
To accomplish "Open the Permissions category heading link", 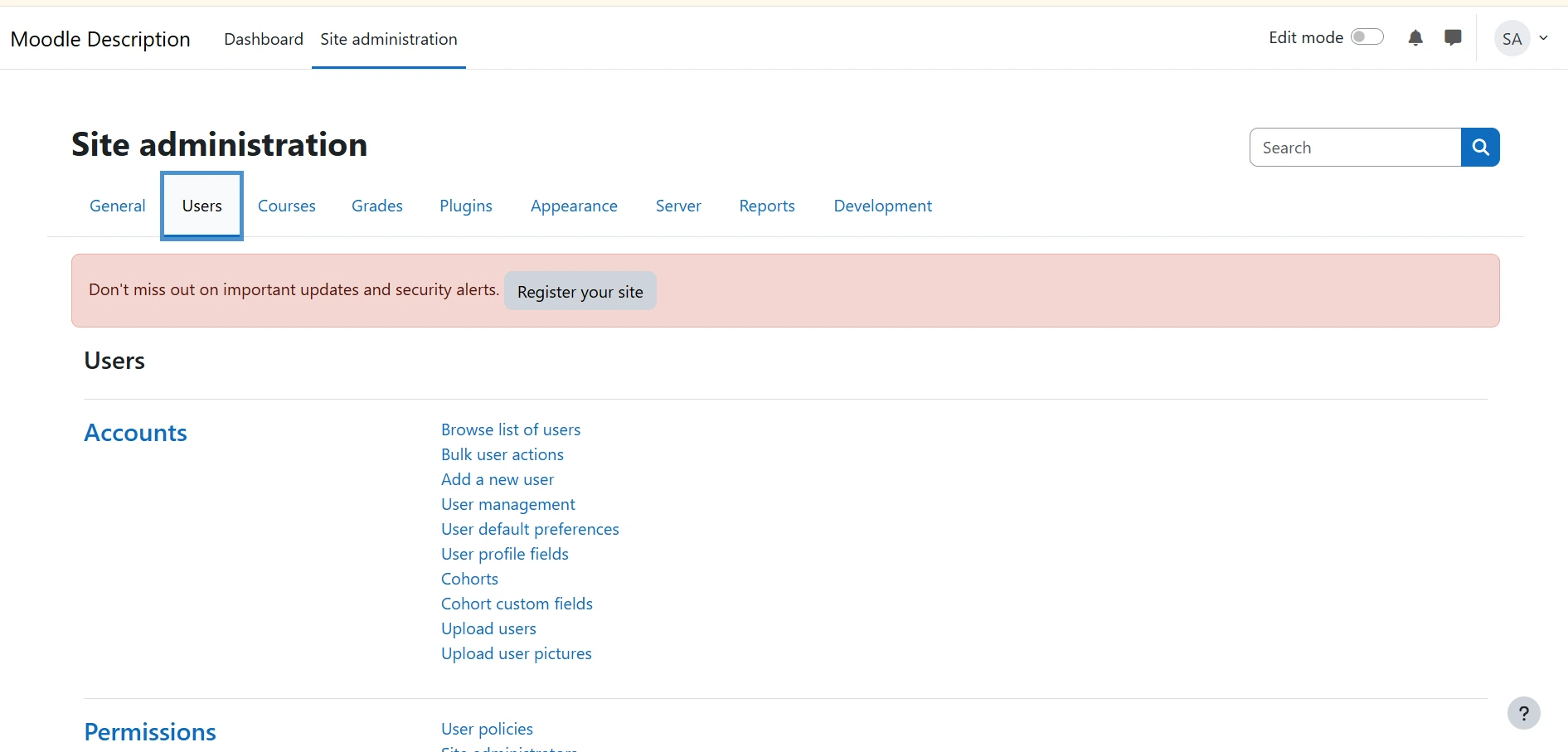I will click(150, 732).
